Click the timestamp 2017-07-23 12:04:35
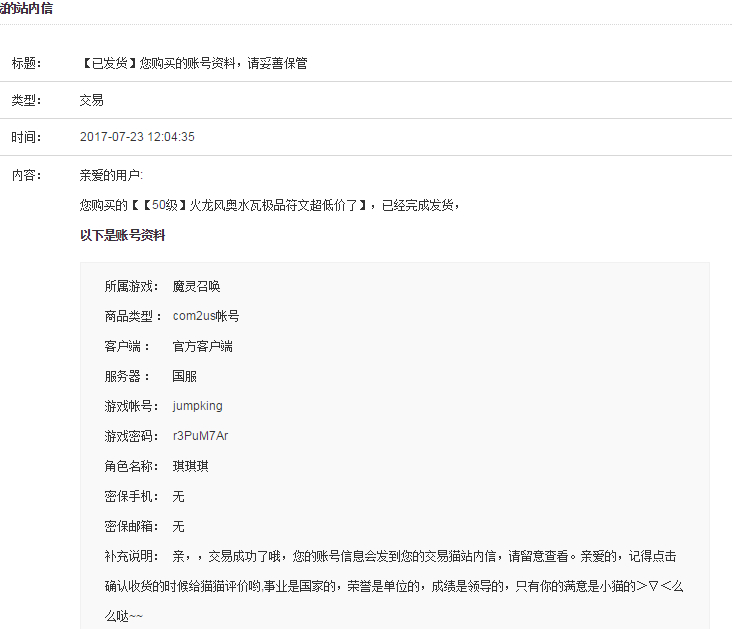This screenshot has width=738, height=629. tap(137, 137)
